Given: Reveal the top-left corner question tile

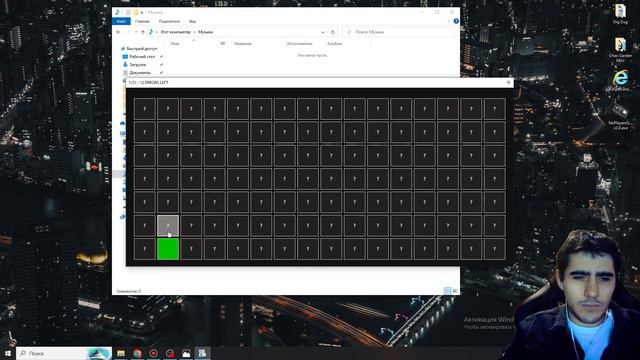Looking at the screenshot, I should (144, 109).
